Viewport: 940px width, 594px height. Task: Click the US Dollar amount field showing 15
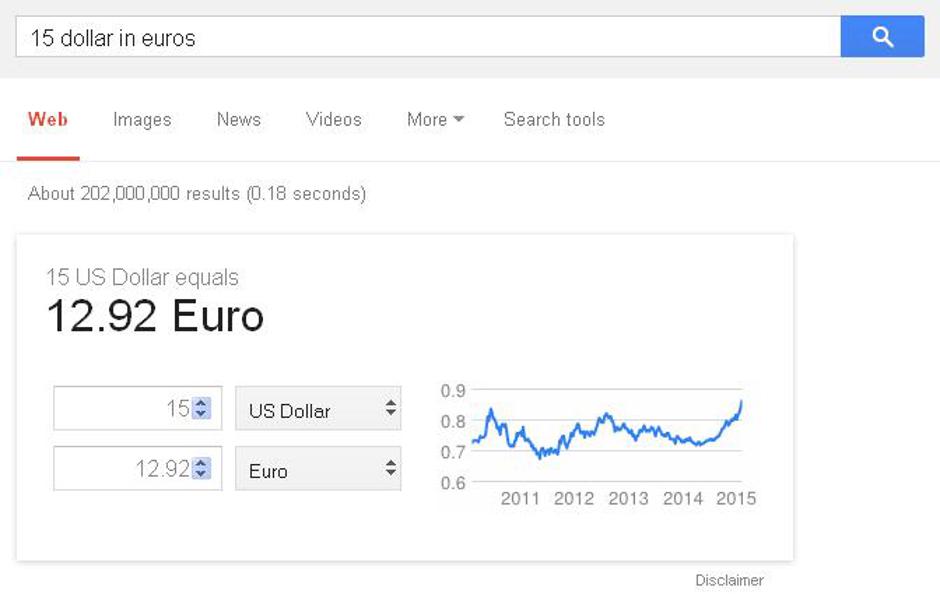[x=123, y=409]
